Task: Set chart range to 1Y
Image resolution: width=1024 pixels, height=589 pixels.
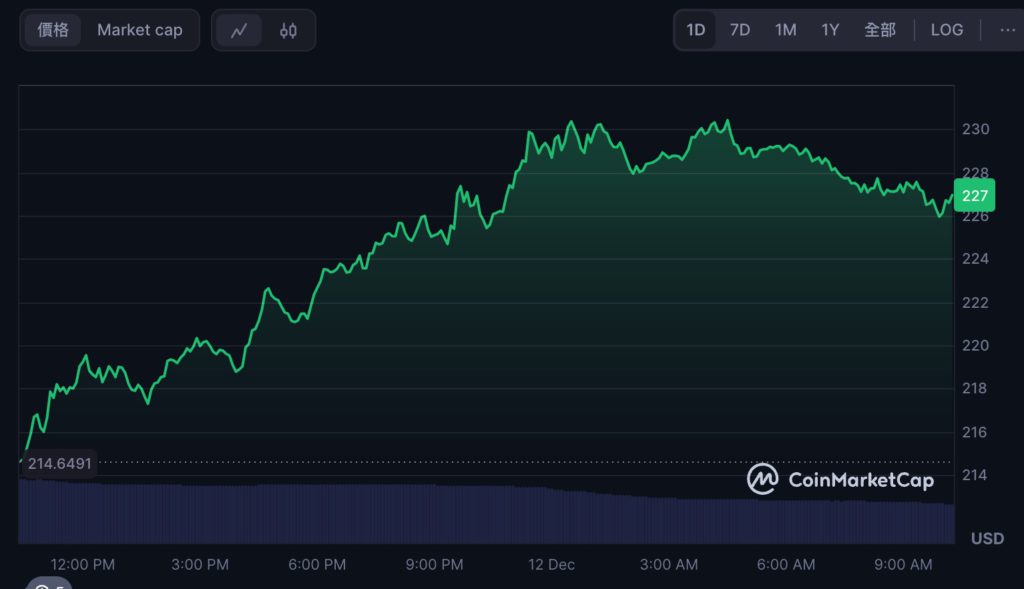Action: [x=830, y=30]
